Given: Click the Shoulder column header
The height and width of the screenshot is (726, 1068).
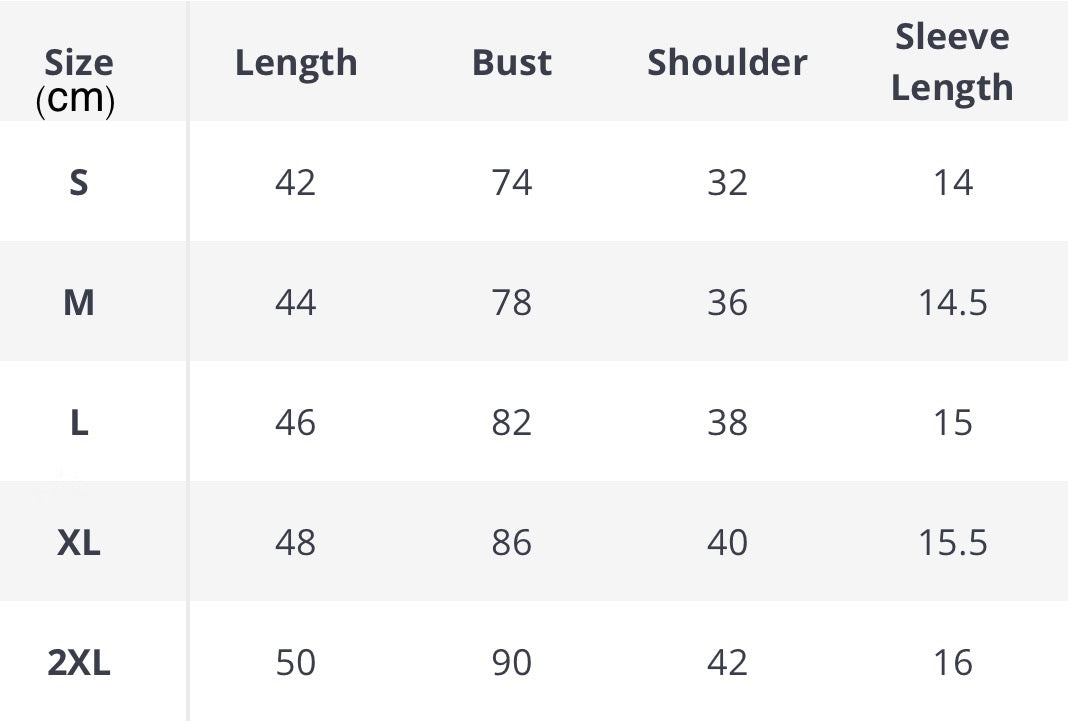Looking at the screenshot, I should [727, 63].
